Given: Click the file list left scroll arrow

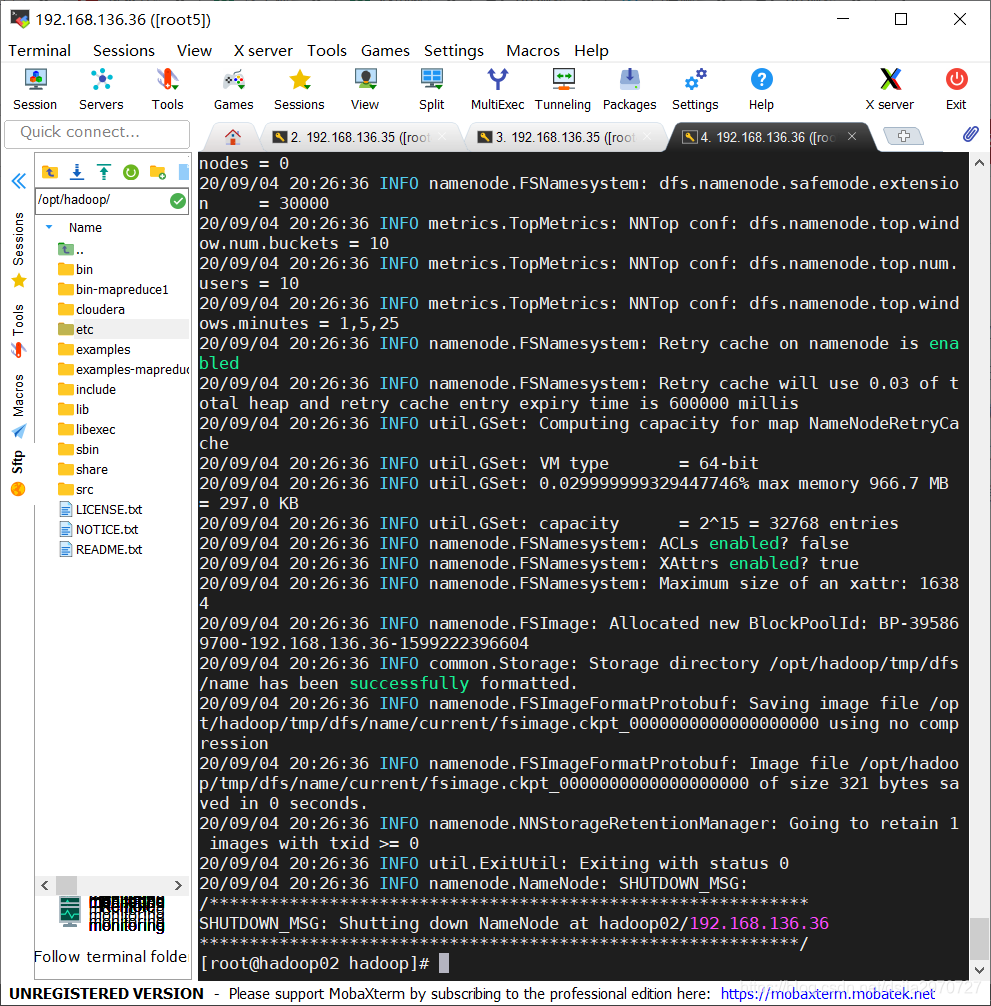Looking at the screenshot, I should 45,885.
